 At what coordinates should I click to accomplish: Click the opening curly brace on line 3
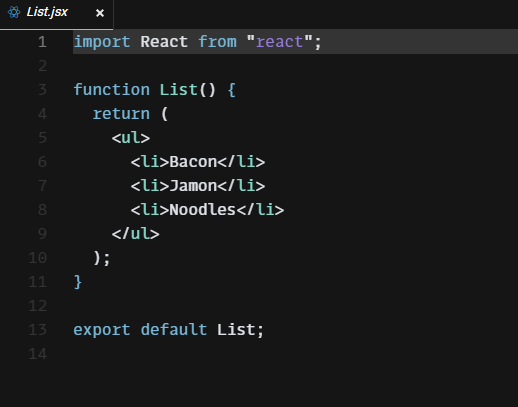tap(232, 90)
